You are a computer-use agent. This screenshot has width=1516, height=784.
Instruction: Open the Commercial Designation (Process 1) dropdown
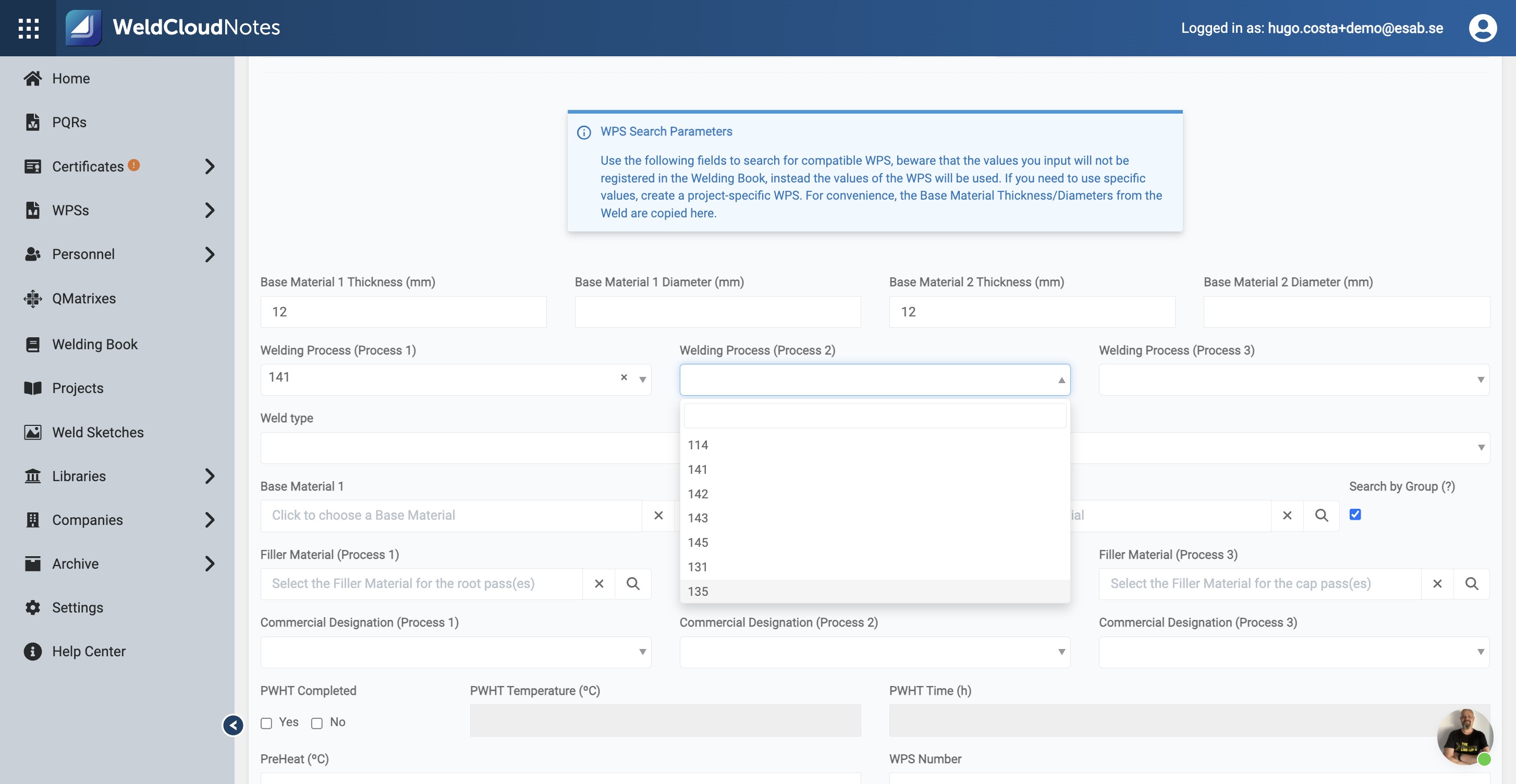click(456, 652)
